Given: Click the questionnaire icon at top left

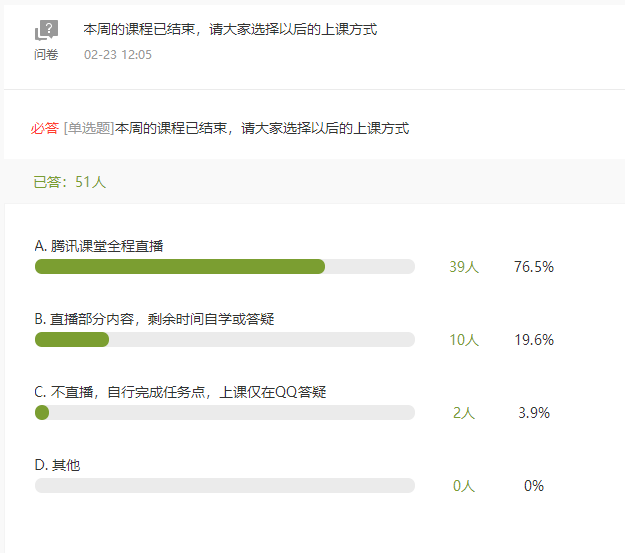Looking at the screenshot, I should [46, 31].
